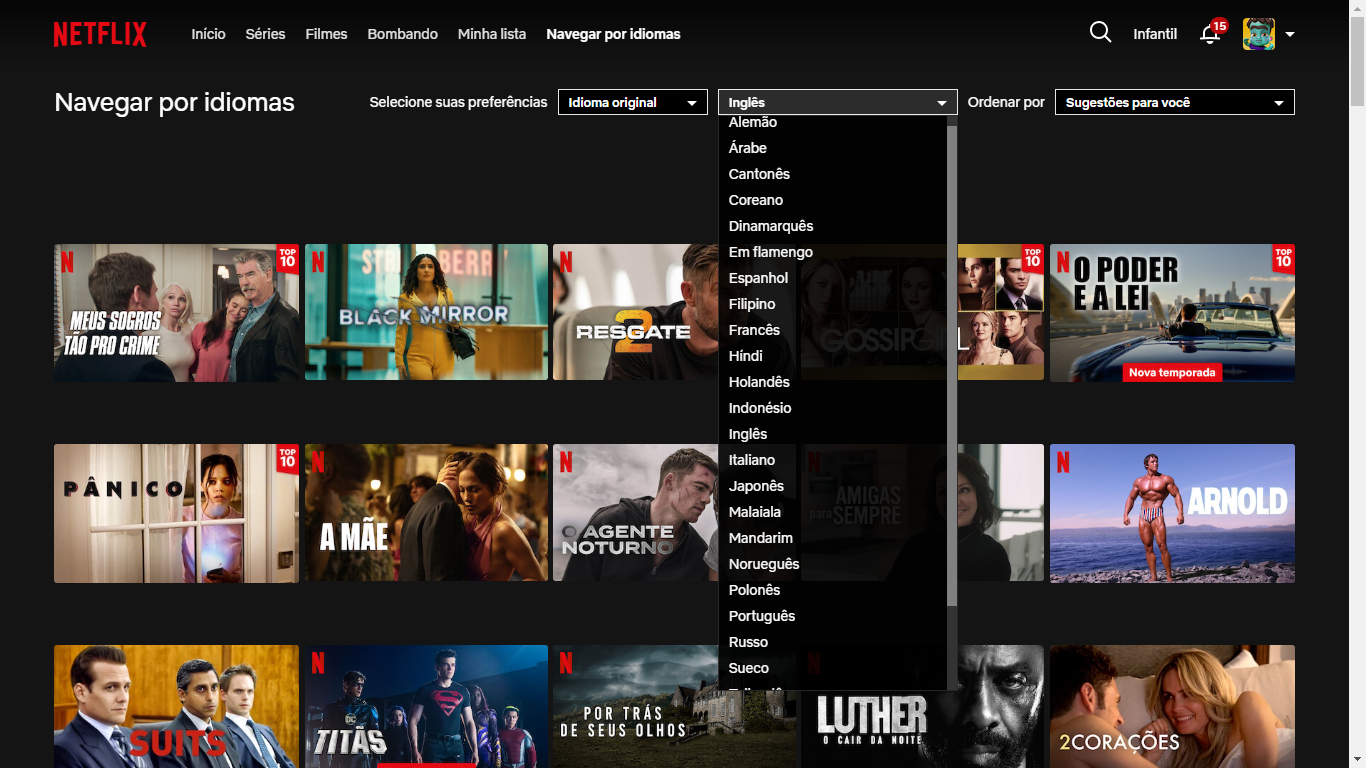1366x768 pixels.
Task: Select Espanhol from the language list
Action: pos(758,278)
